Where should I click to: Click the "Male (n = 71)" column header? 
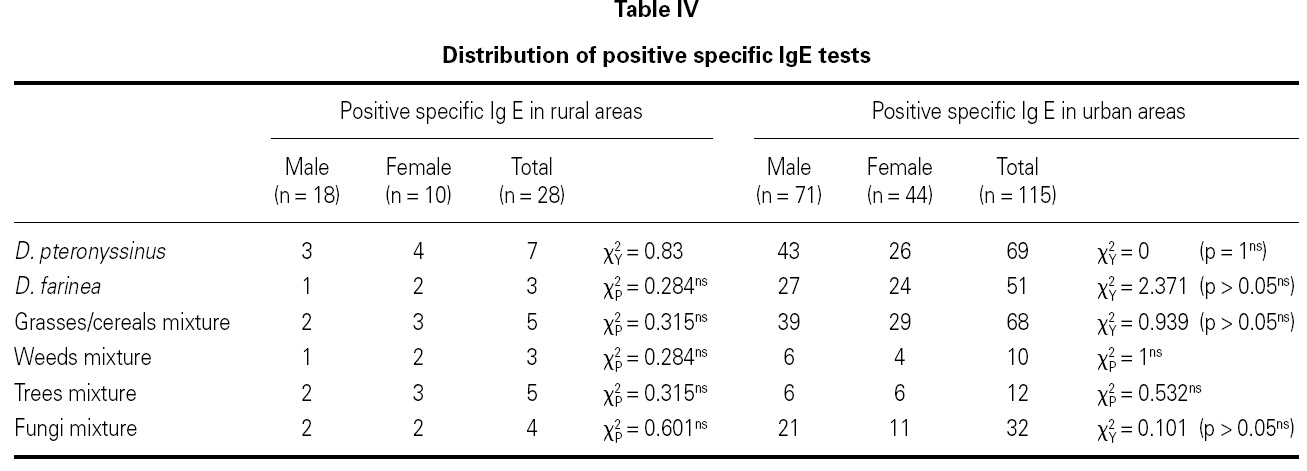(x=789, y=181)
